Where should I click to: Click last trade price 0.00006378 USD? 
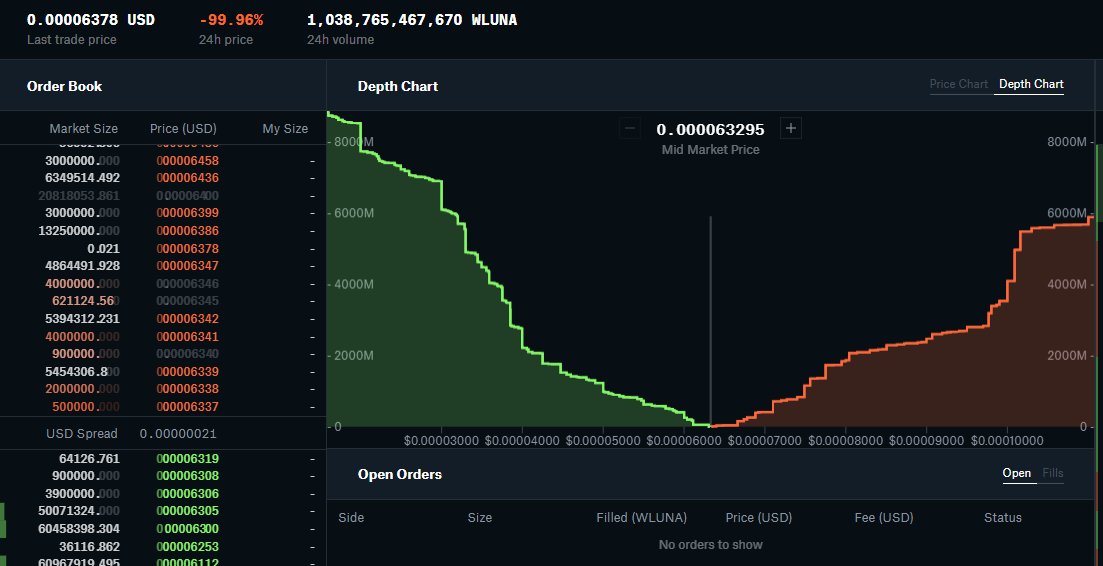(91, 20)
